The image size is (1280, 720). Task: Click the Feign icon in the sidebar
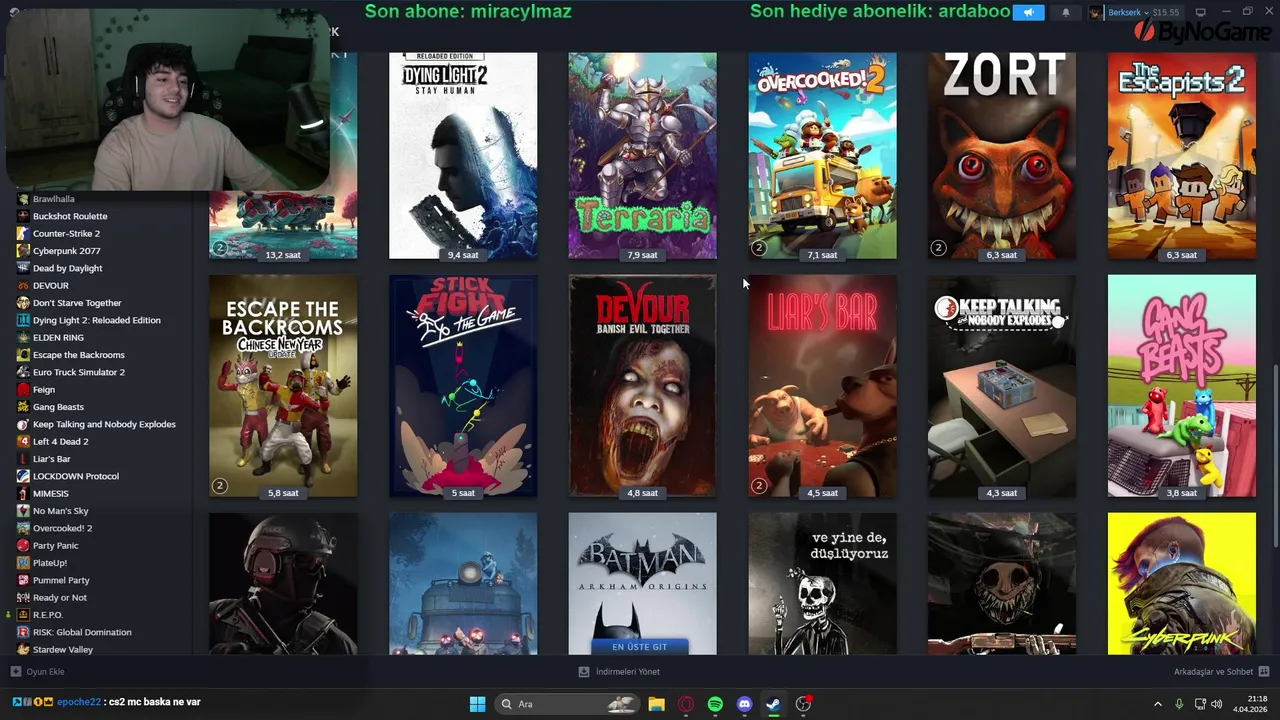pos(23,389)
